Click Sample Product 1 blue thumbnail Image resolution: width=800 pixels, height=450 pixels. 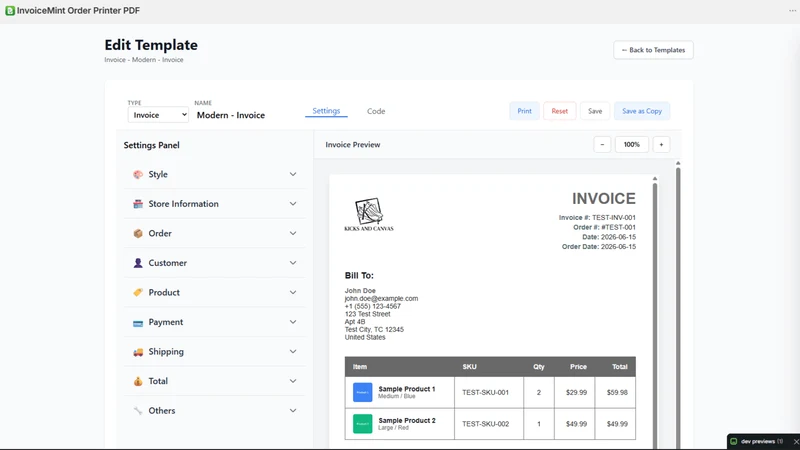click(362, 392)
